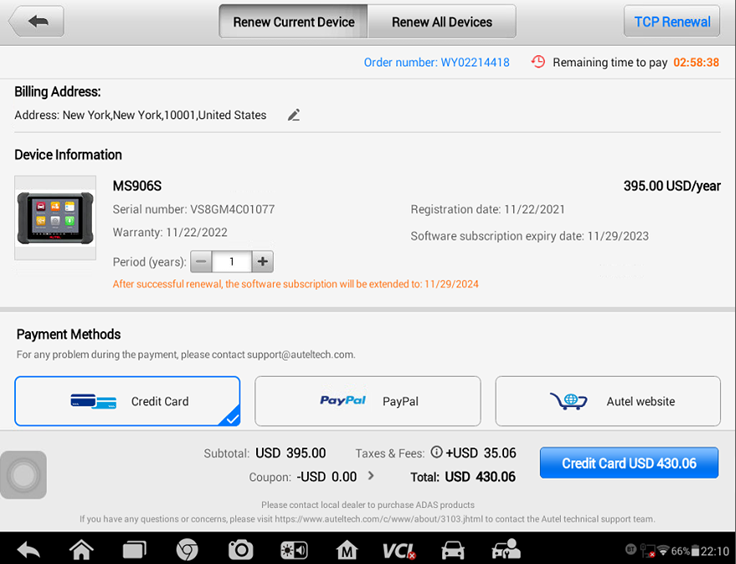Switch to Renew All Devices tab

[442, 22]
